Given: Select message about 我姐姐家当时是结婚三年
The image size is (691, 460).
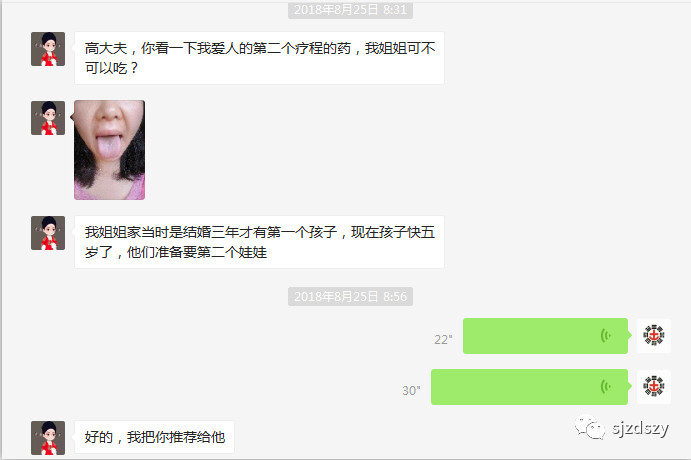Looking at the screenshot, I should tap(260, 242).
